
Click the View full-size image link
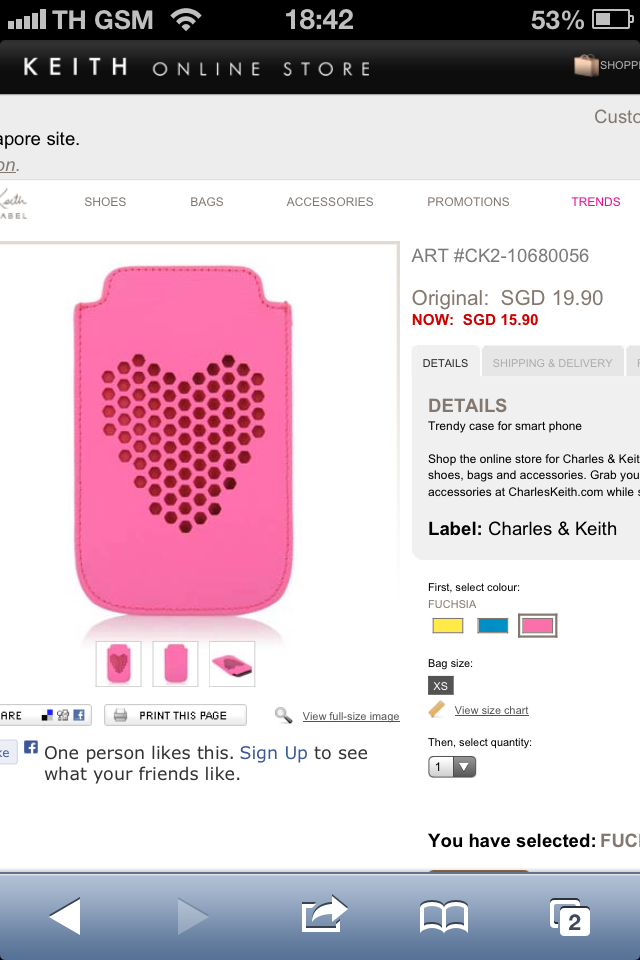[x=351, y=717]
